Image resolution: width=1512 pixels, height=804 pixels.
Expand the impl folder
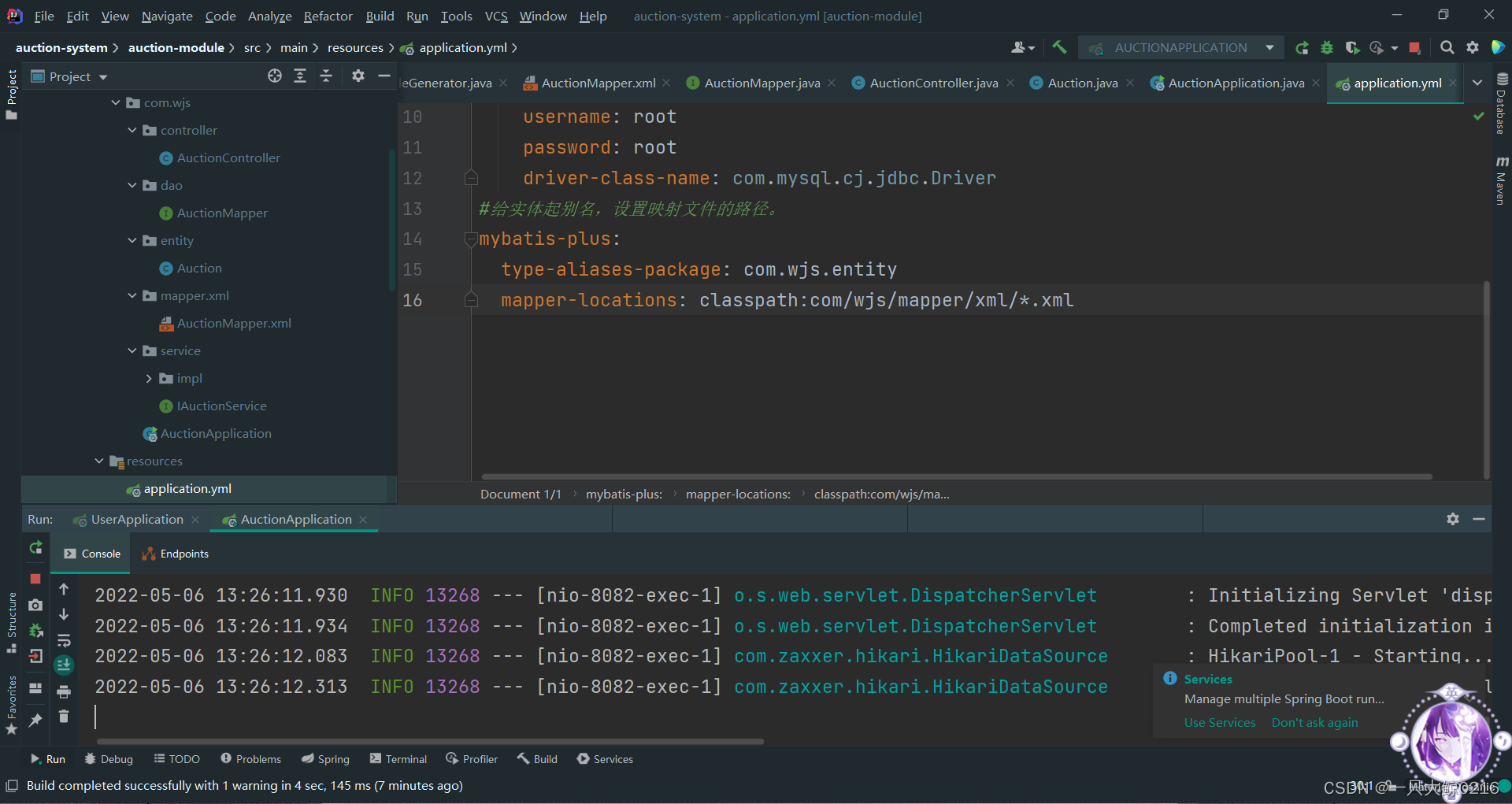149,379
